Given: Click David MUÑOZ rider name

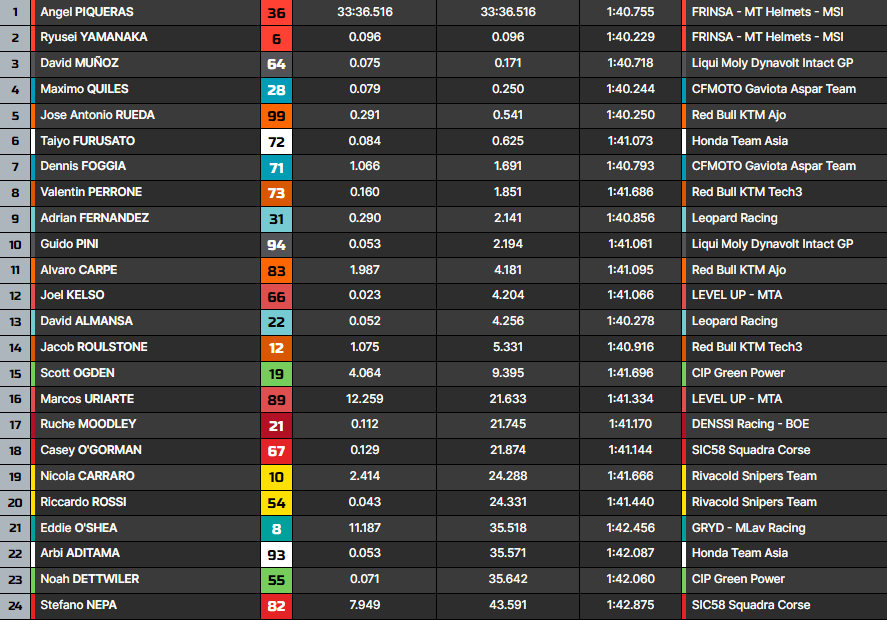Looking at the screenshot, I should point(78,64).
